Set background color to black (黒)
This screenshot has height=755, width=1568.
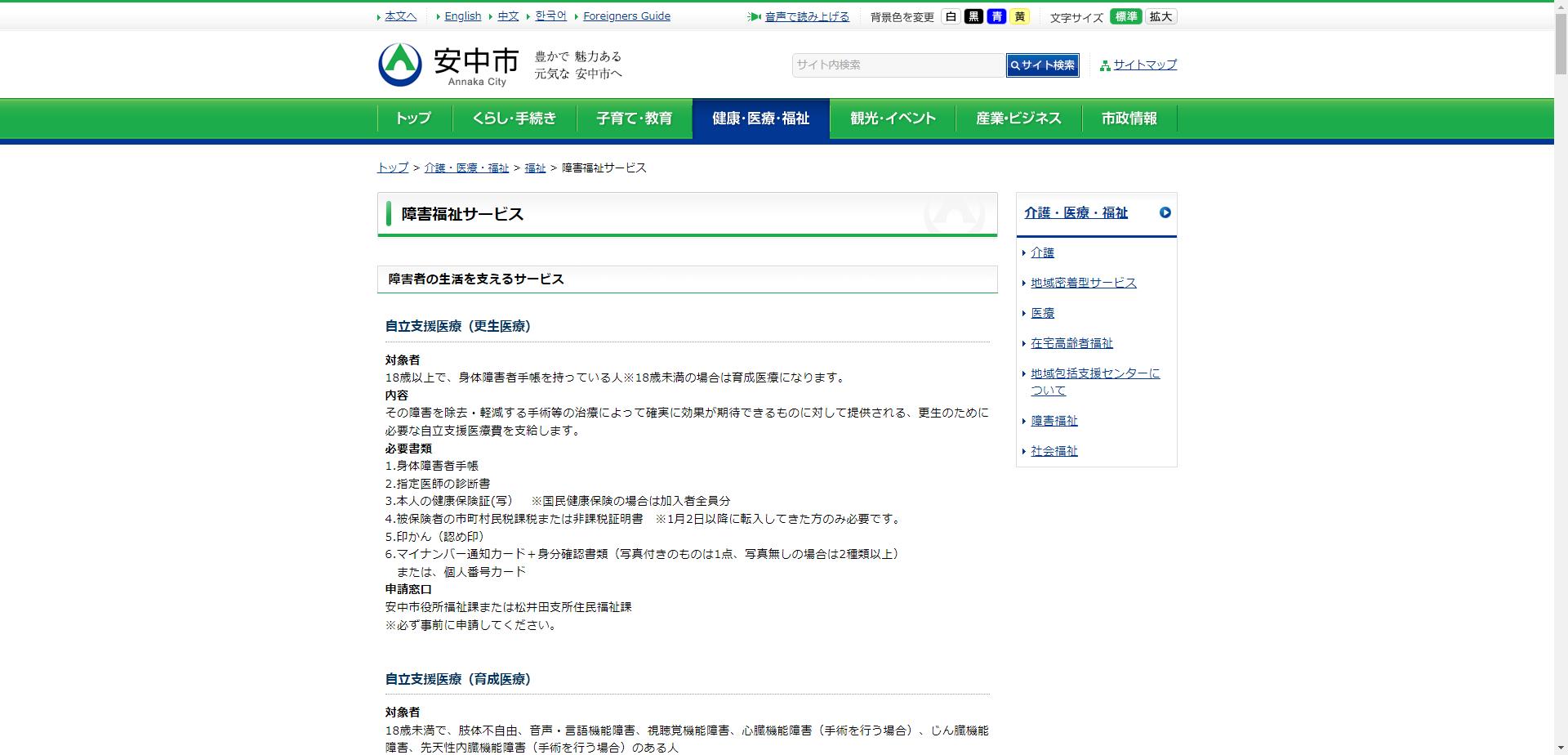pyautogui.click(x=973, y=16)
